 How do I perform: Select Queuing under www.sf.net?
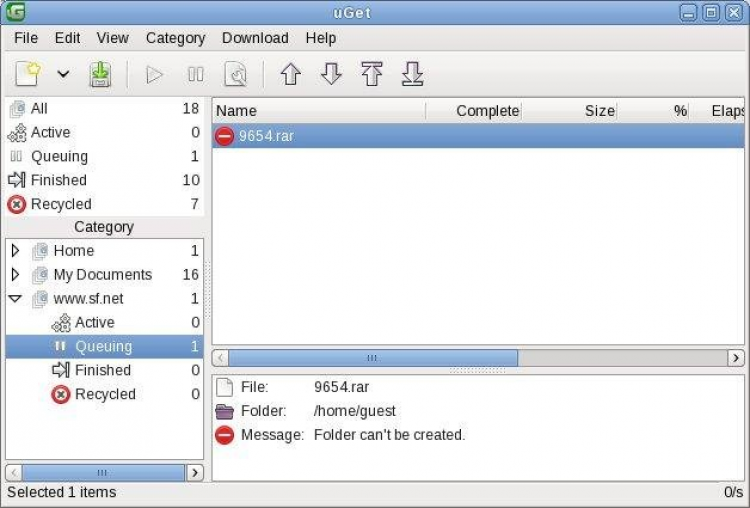click(104, 346)
